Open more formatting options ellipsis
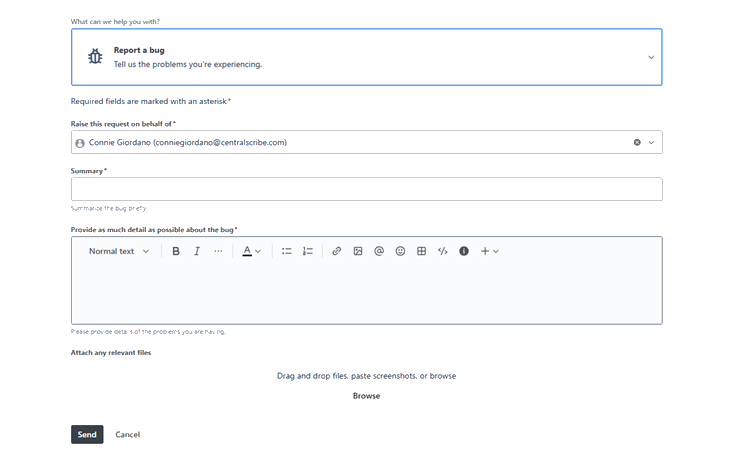The height and width of the screenshot is (460, 740). (x=218, y=251)
